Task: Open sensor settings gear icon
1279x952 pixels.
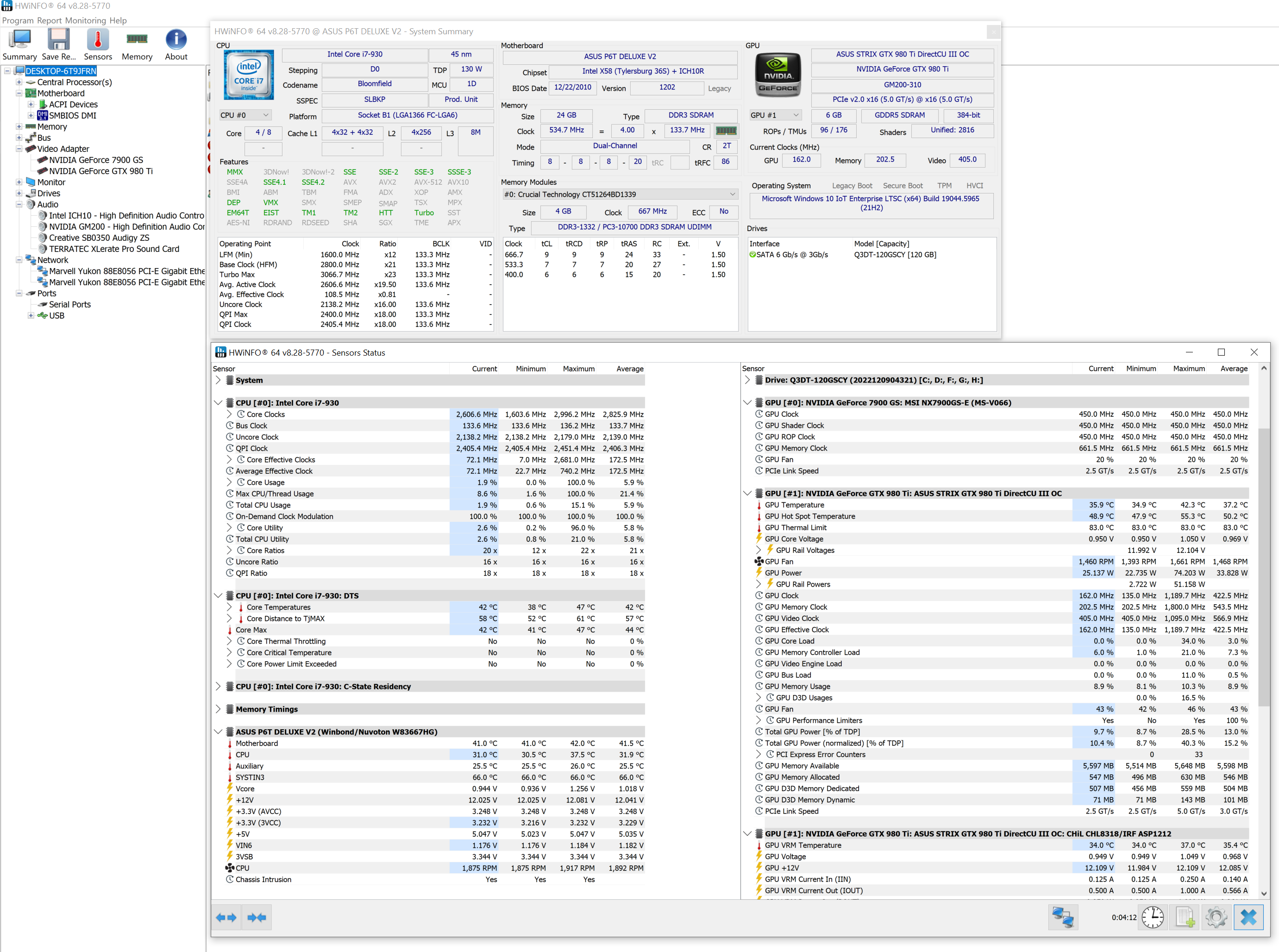Action: (1216, 917)
